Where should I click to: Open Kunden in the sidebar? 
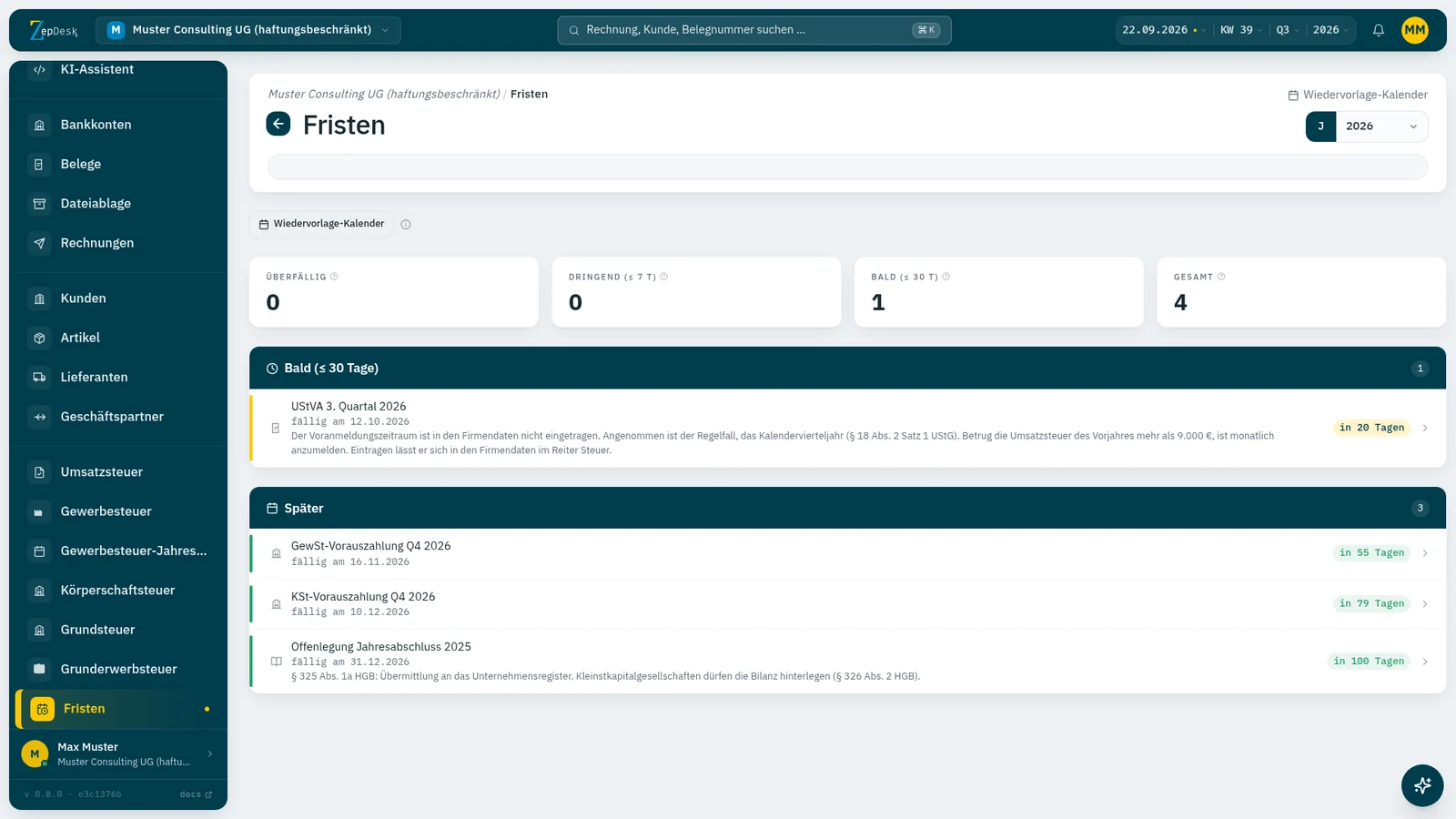(x=118, y=298)
